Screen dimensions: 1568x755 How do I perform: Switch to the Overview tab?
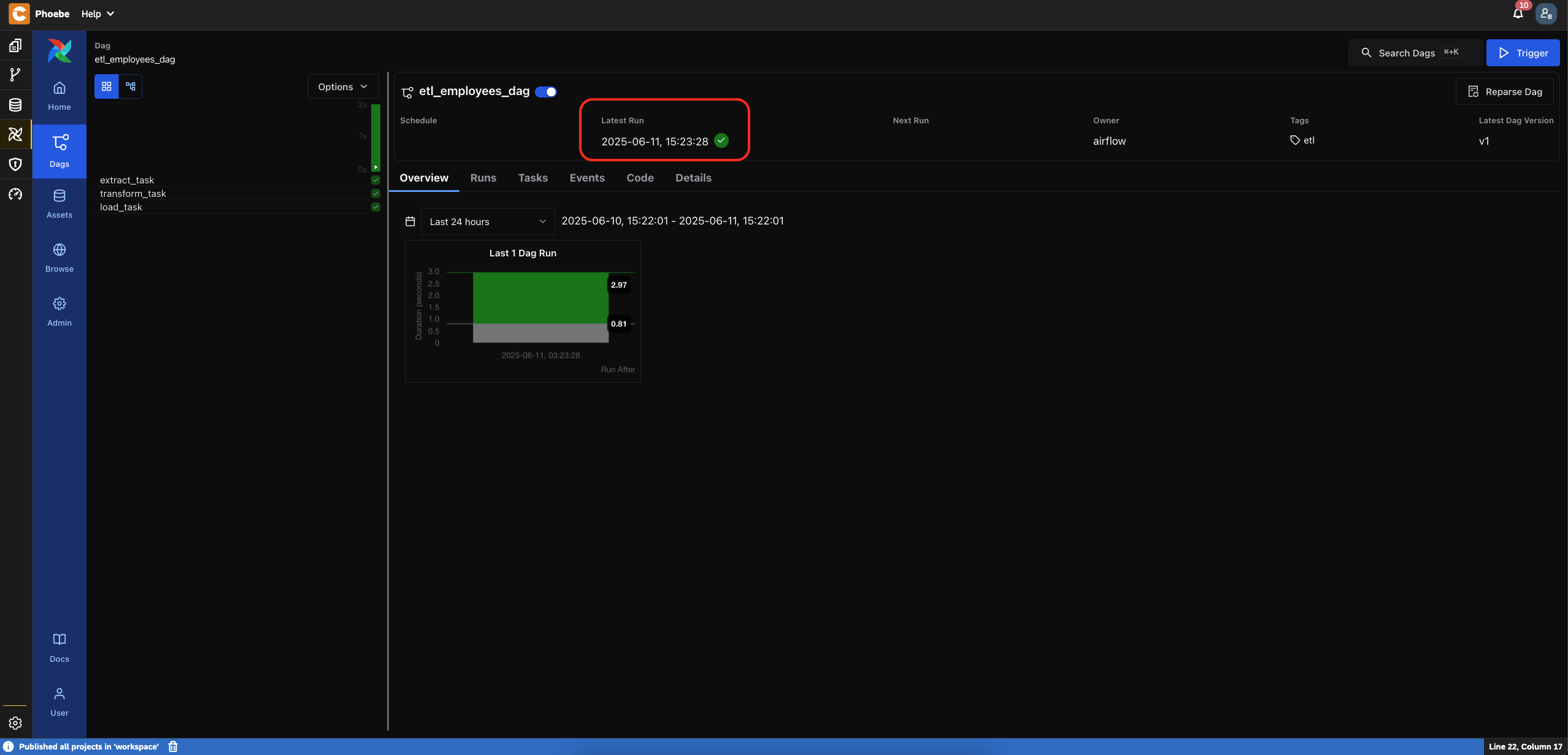424,178
